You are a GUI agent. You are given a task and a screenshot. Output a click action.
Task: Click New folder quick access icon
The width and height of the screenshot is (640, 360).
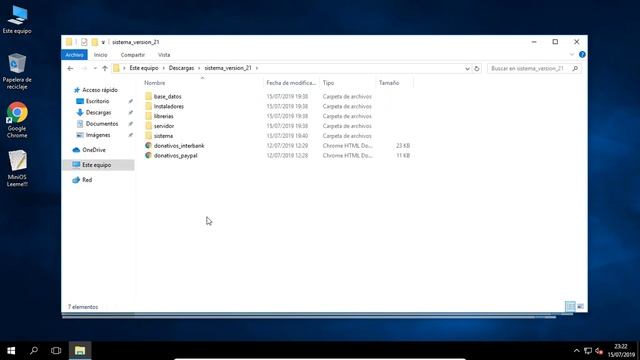95,42
